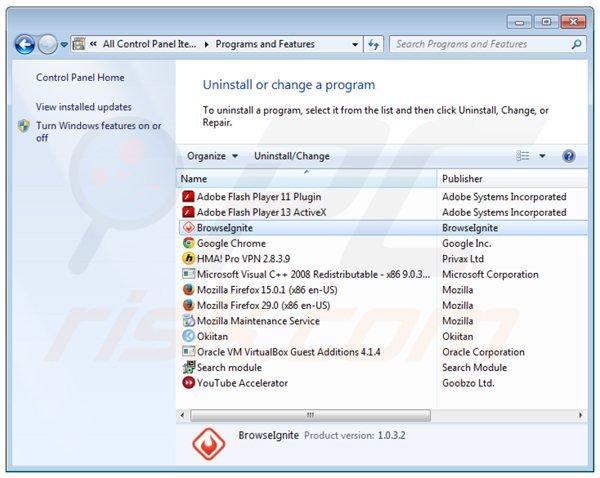Click the scroll right arrow
Viewport: 600px width, 478px height.
(x=580, y=415)
